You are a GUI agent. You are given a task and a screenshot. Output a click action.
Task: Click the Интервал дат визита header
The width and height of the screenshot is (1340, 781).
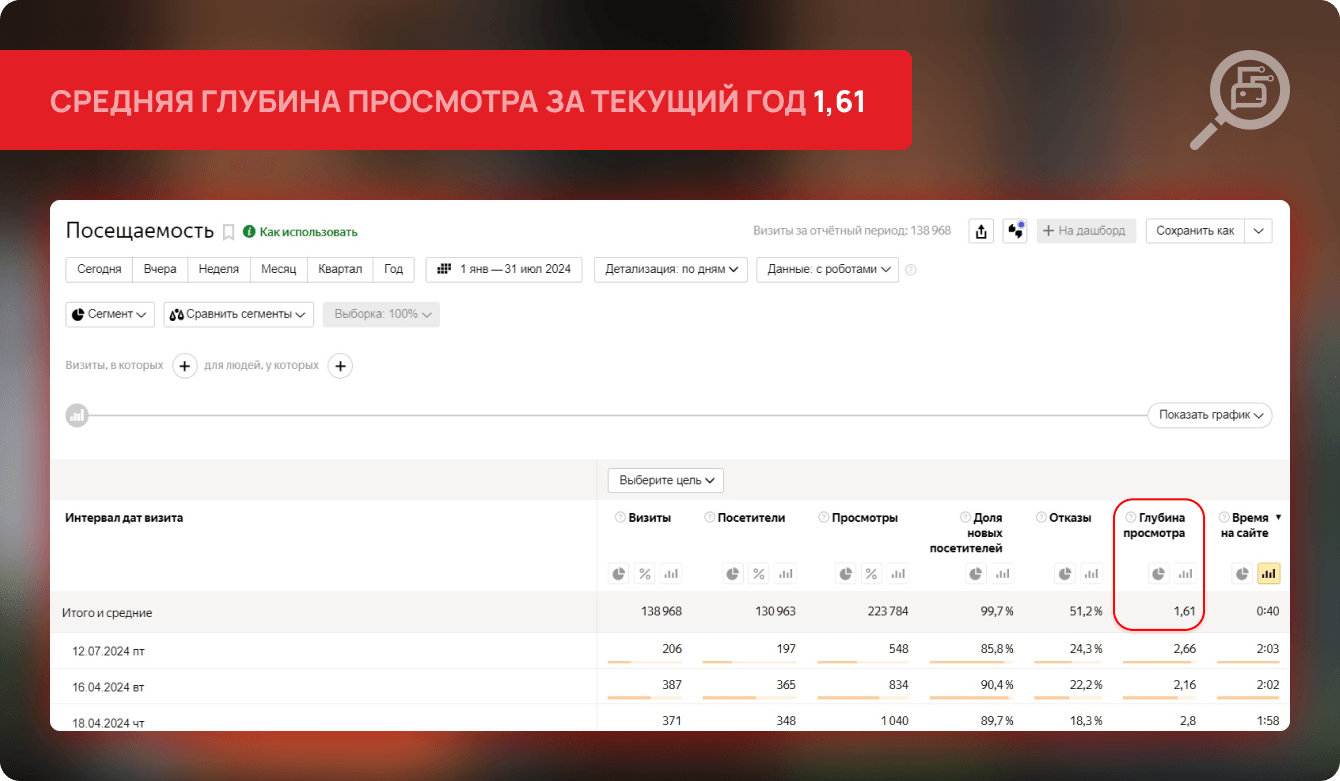point(124,518)
